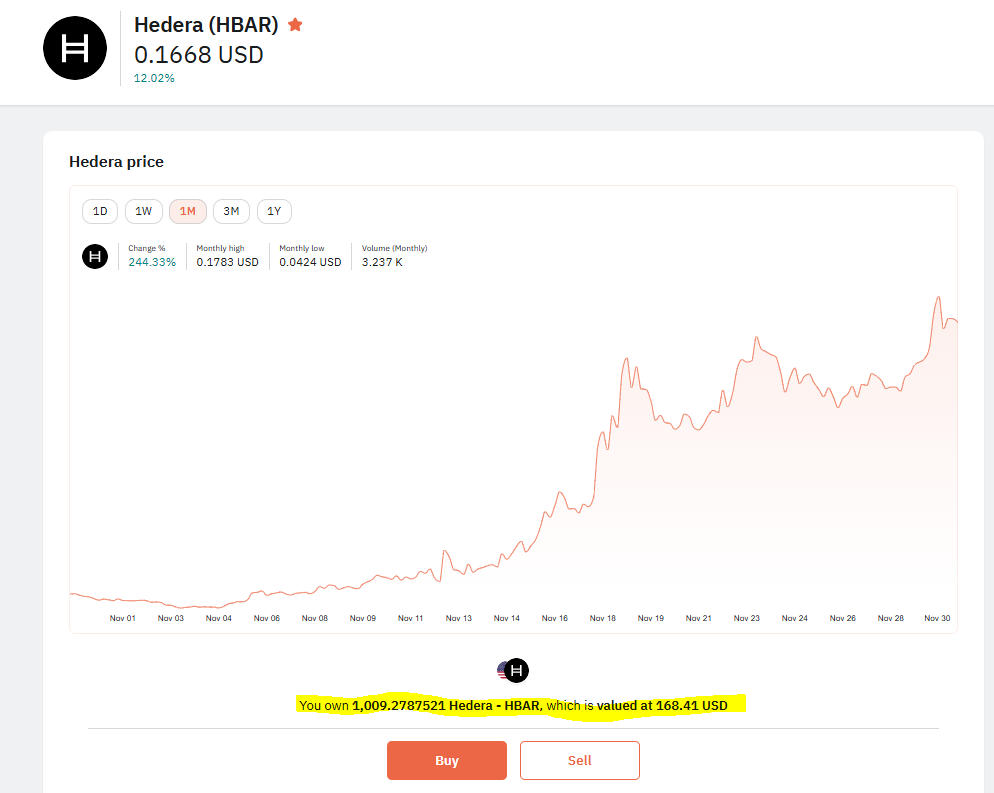Select the 3M chart range

coord(231,211)
